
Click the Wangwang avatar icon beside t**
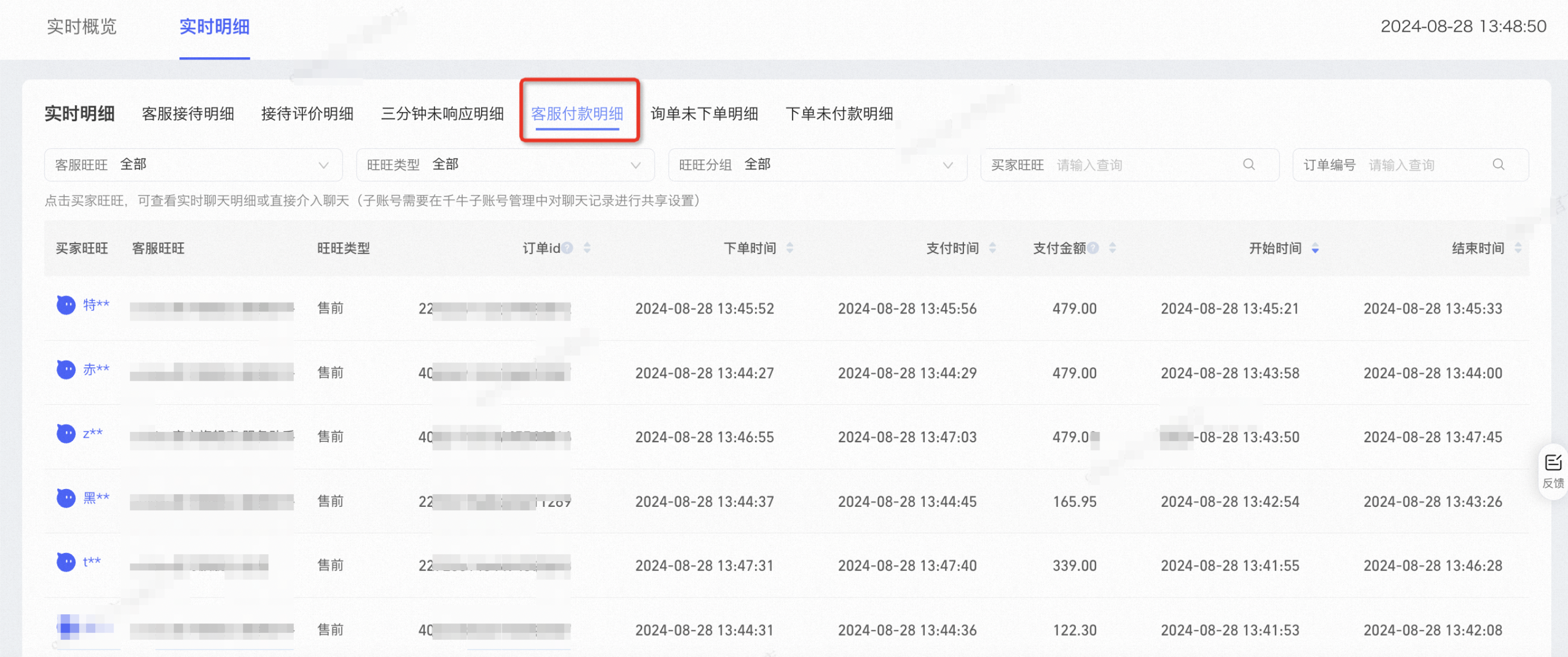point(66,562)
